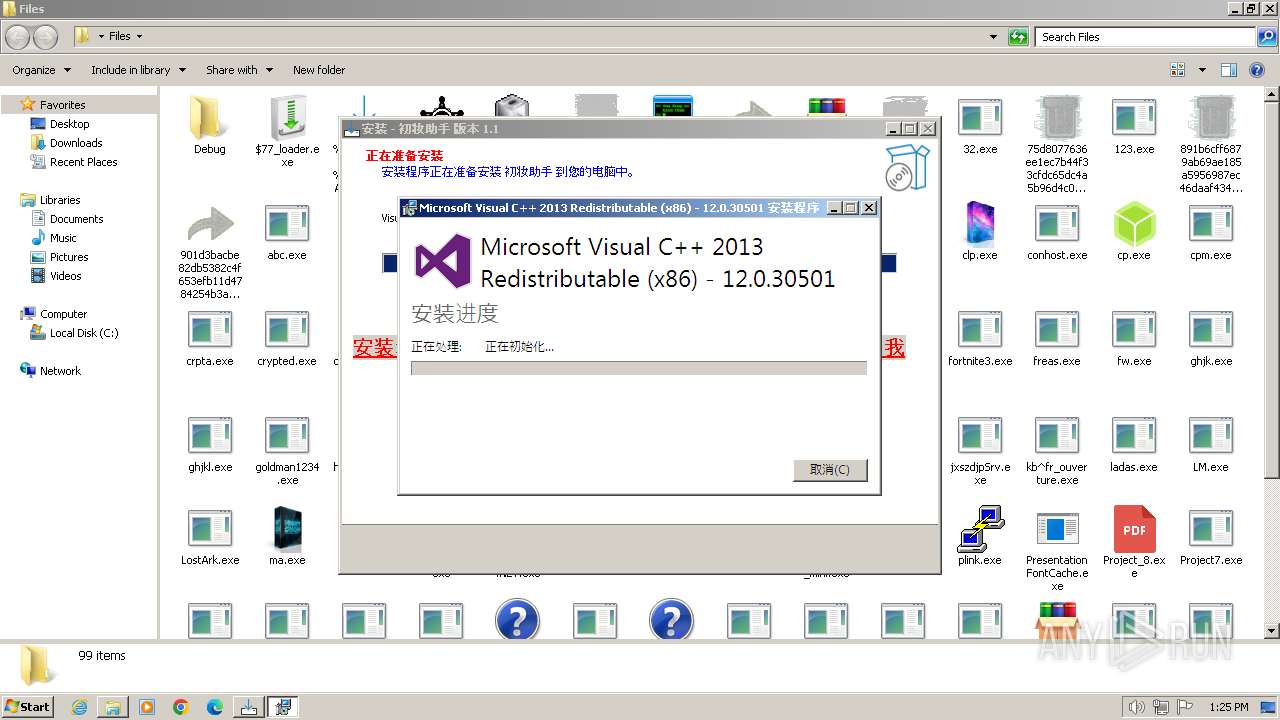This screenshot has height=720, width=1280.
Task: Select Recent Places in navigation pane
Action: (x=83, y=162)
